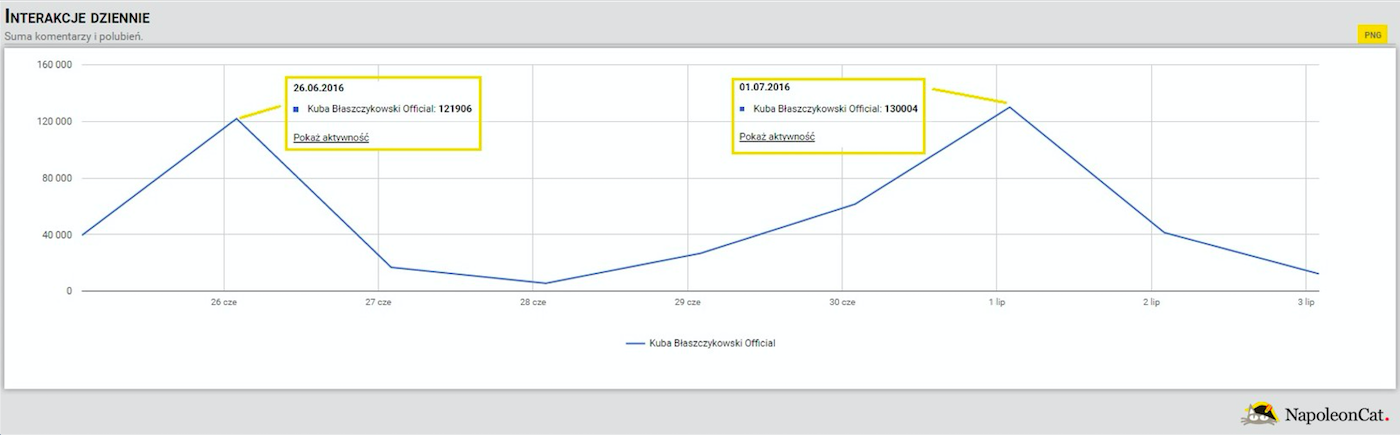
Task: Select the blue series square in 01.07.2016 tooltip
Action: click(743, 108)
